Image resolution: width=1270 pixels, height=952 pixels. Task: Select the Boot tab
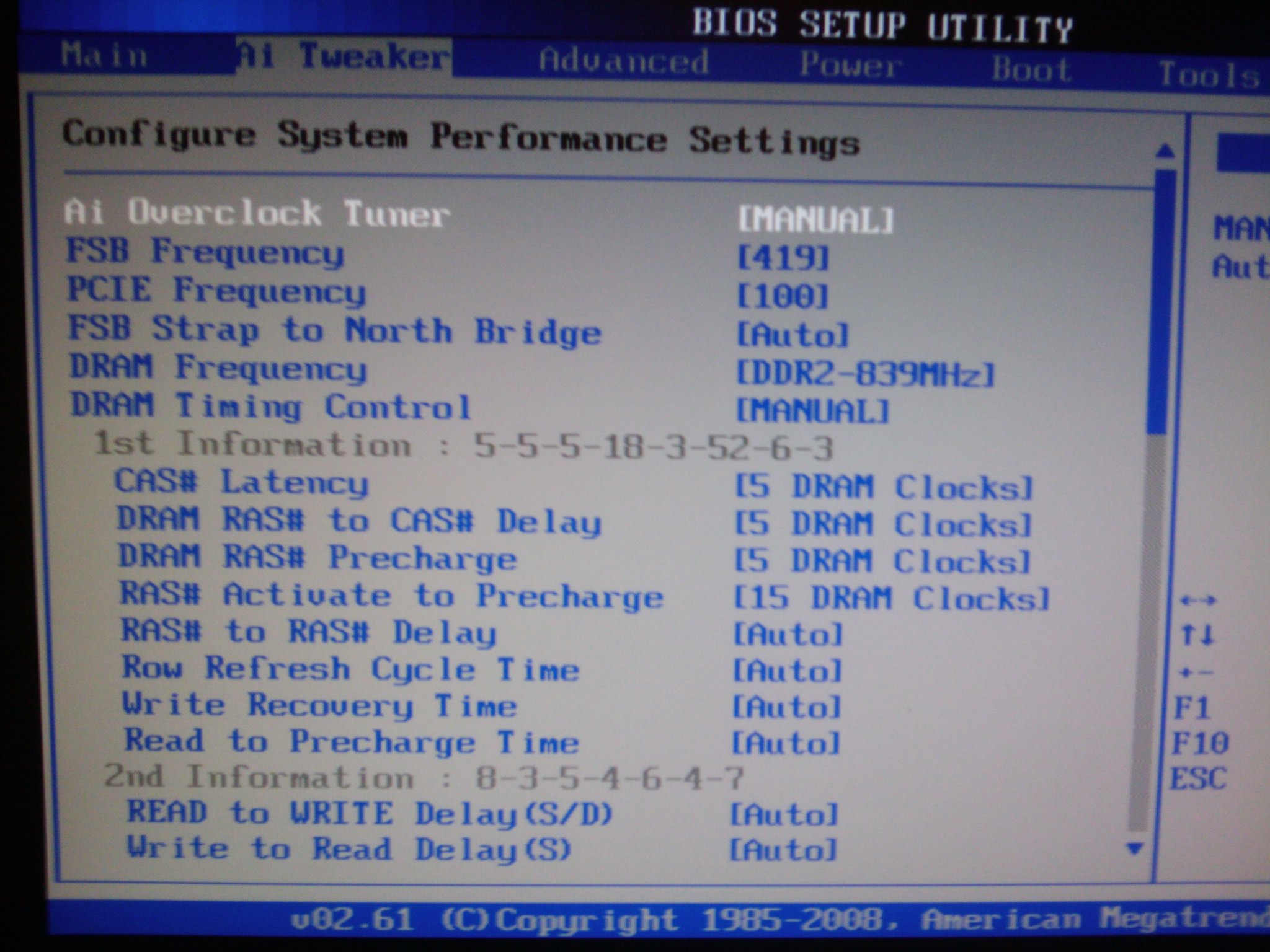click(1032, 68)
